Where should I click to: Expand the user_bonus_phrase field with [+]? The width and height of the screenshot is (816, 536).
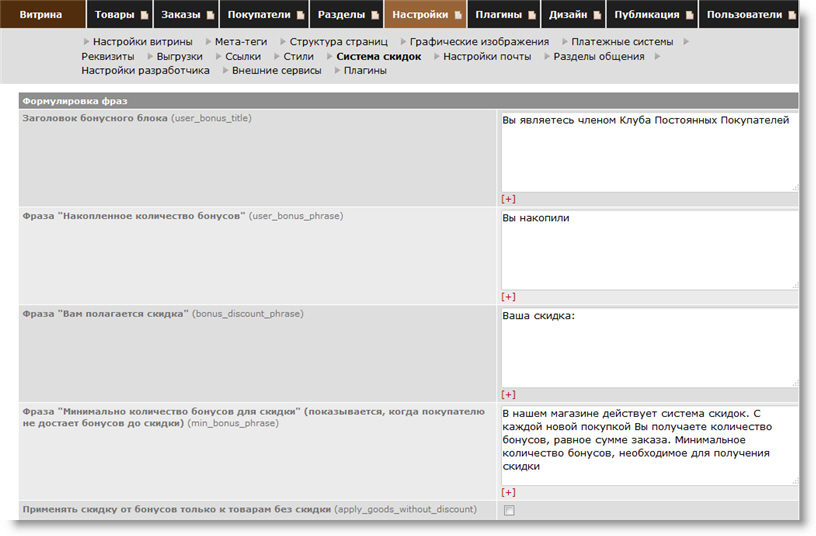point(508,297)
